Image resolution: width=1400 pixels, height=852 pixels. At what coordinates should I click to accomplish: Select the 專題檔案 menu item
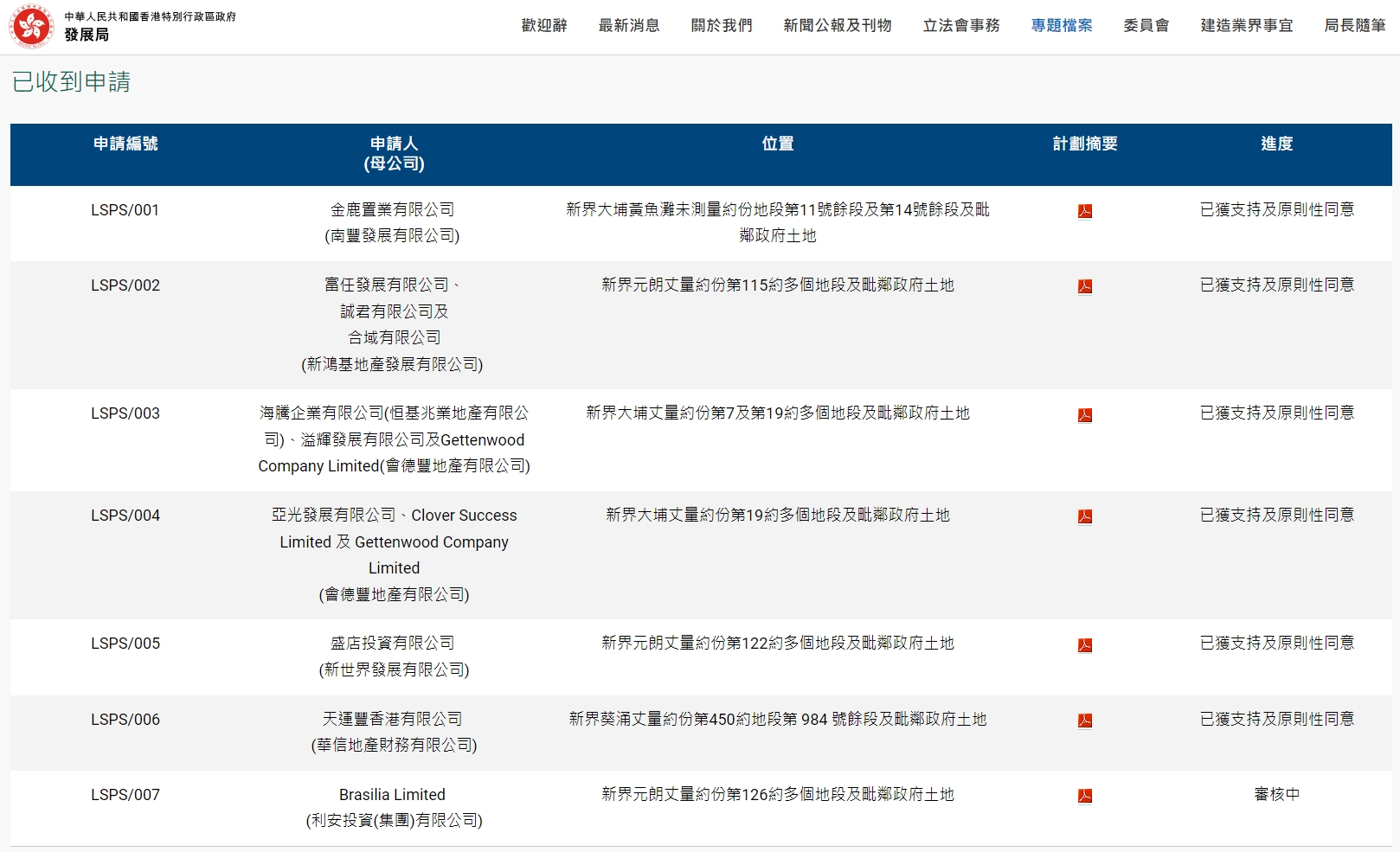(1062, 26)
